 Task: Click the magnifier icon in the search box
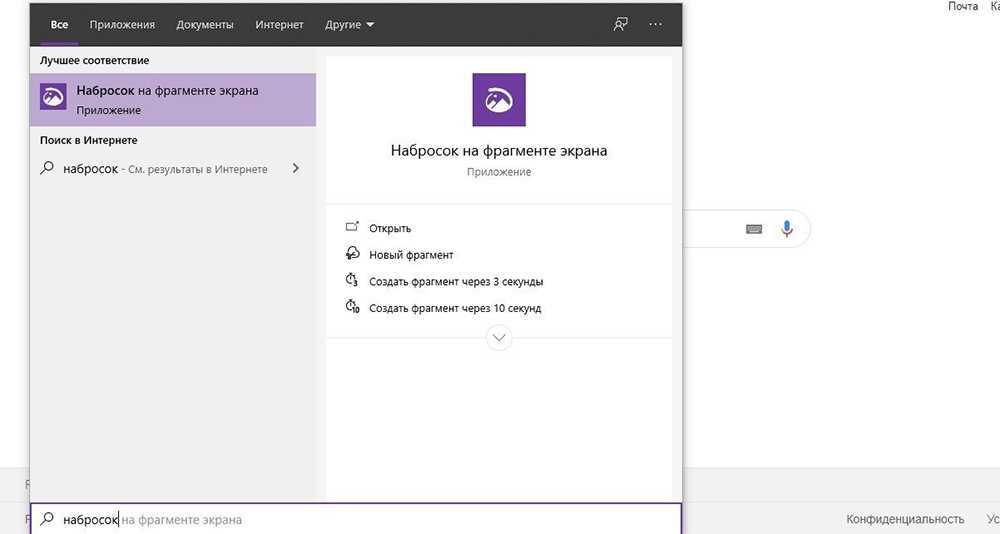(x=47, y=519)
